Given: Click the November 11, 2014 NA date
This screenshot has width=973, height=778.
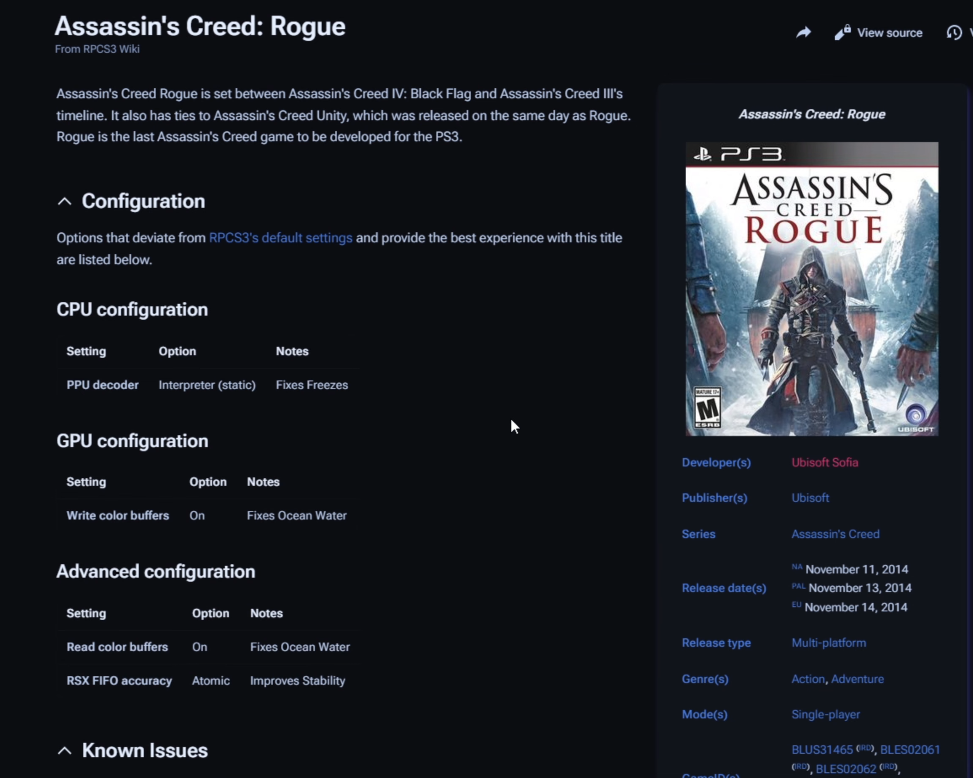Looking at the screenshot, I should click(x=856, y=569).
